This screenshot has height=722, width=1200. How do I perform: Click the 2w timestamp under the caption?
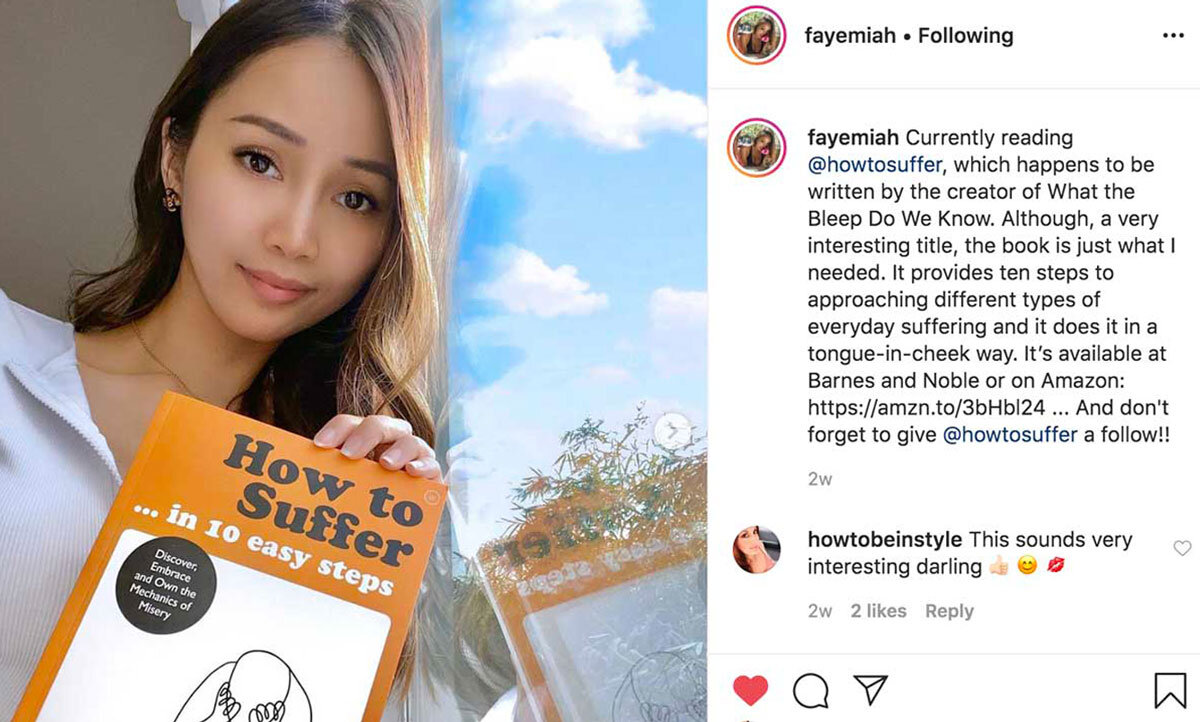[x=820, y=479]
